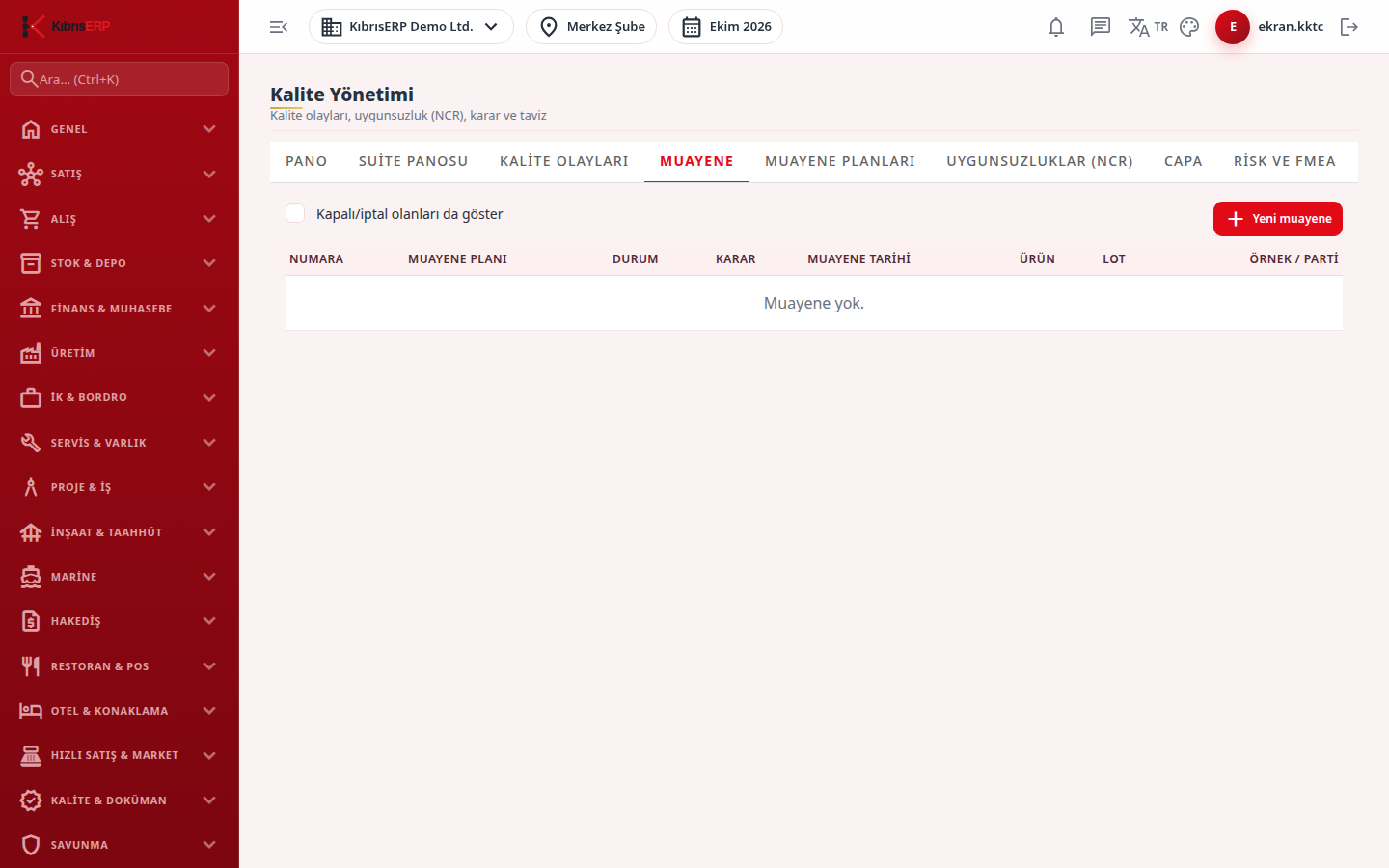Image resolution: width=1389 pixels, height=868 pixels.
Task: Change language via the TR translate icon
Action: click(1148, 27)
